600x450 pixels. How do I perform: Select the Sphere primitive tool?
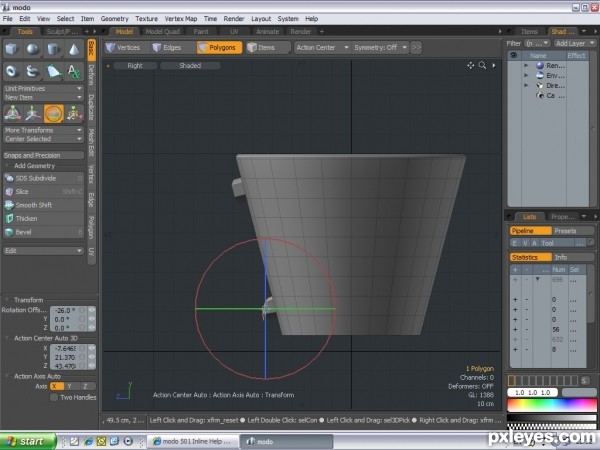tap(33, 49)
